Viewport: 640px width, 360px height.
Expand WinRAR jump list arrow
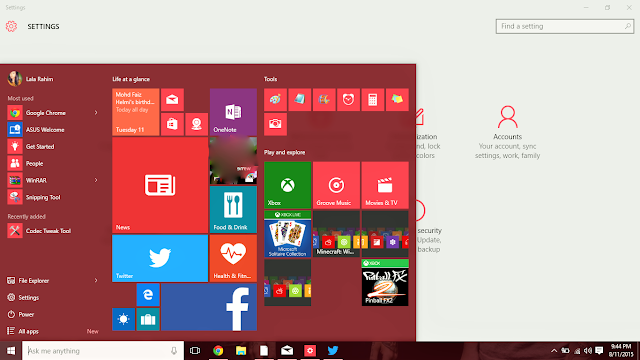96,180
